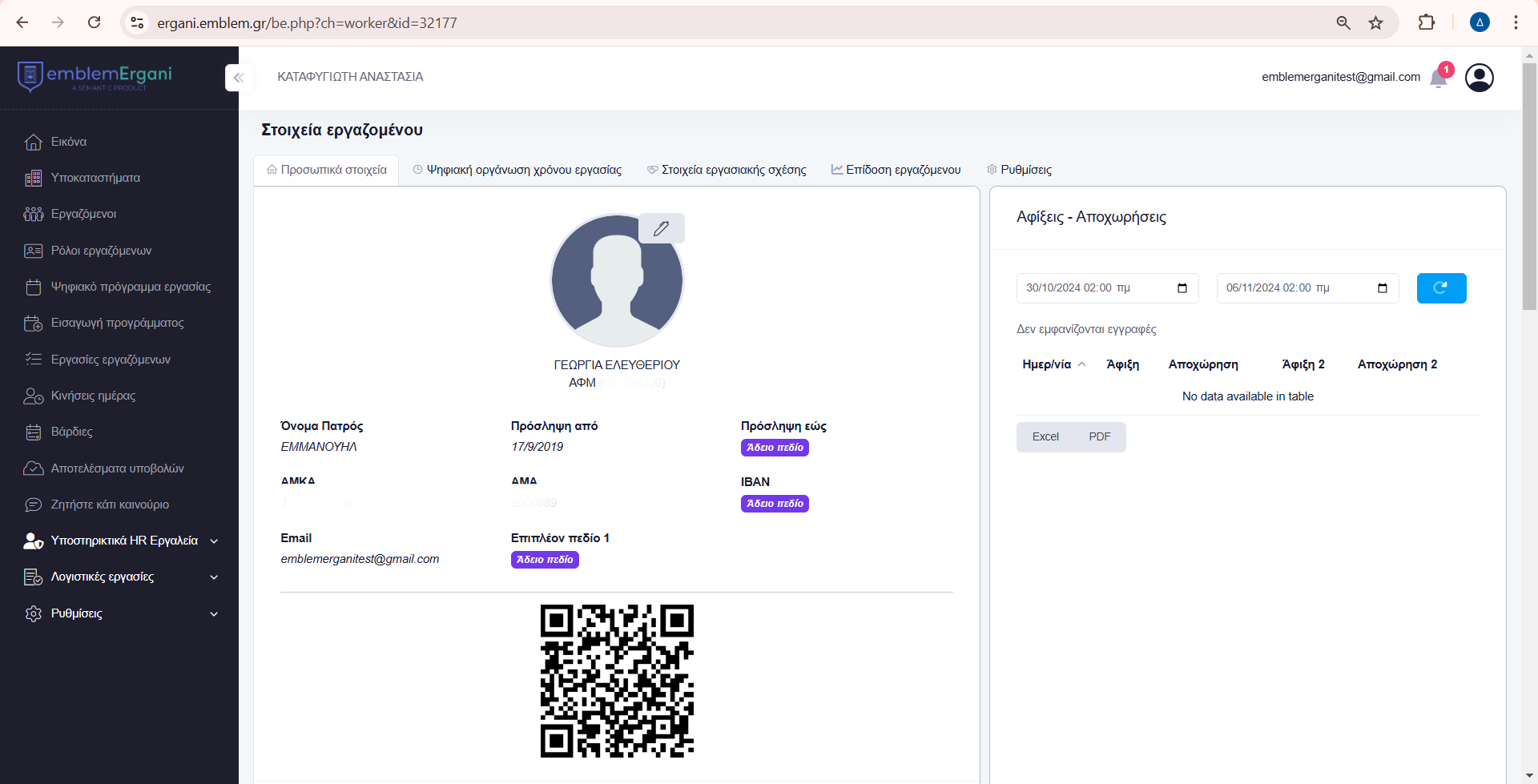The height and width of the screenshot is (784, 1538).
Task: Click the blue refresh button for arrivals
Action: (x=1441, y=288)
